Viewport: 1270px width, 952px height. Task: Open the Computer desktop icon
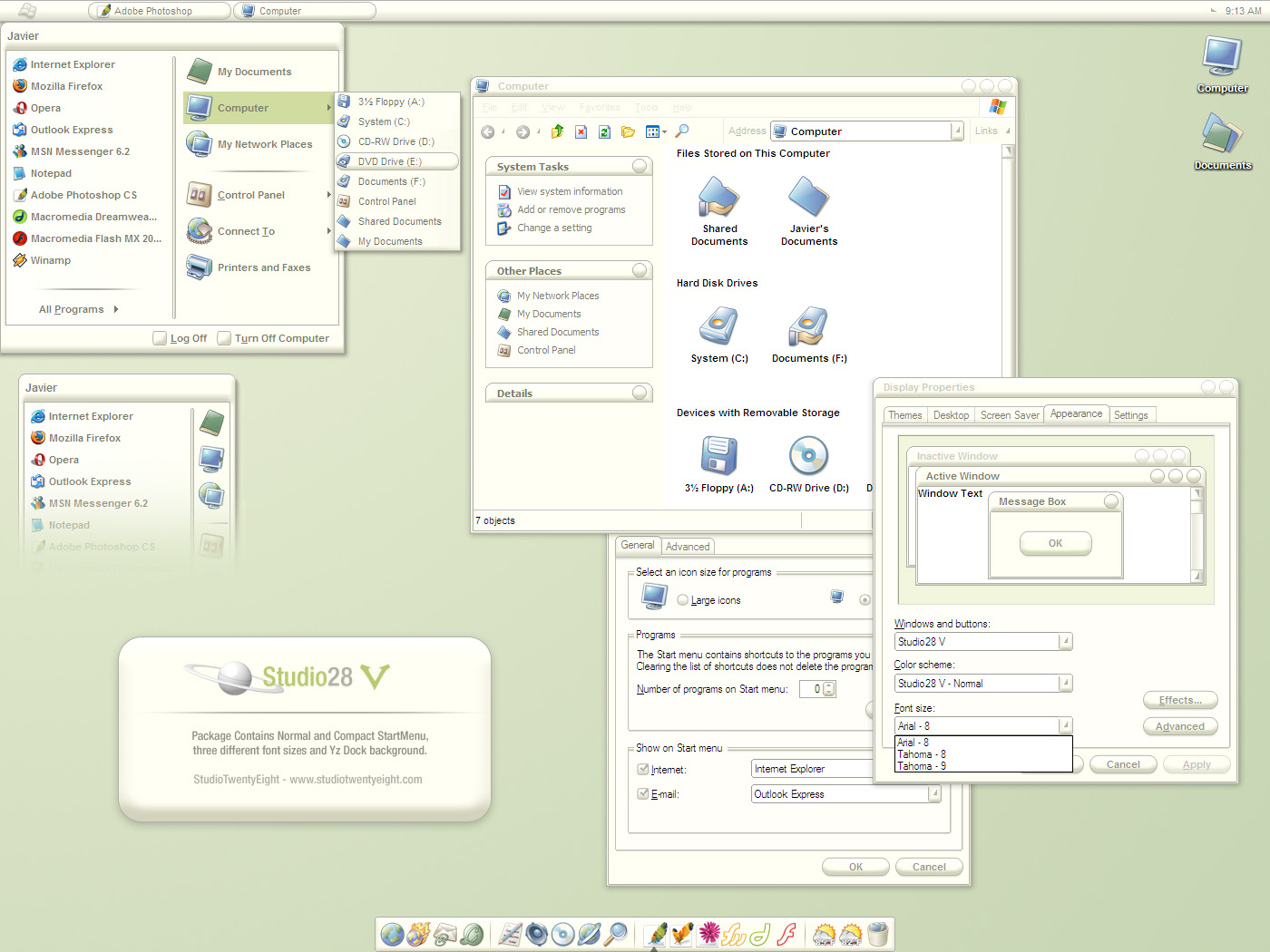[x=1222, y=57]
